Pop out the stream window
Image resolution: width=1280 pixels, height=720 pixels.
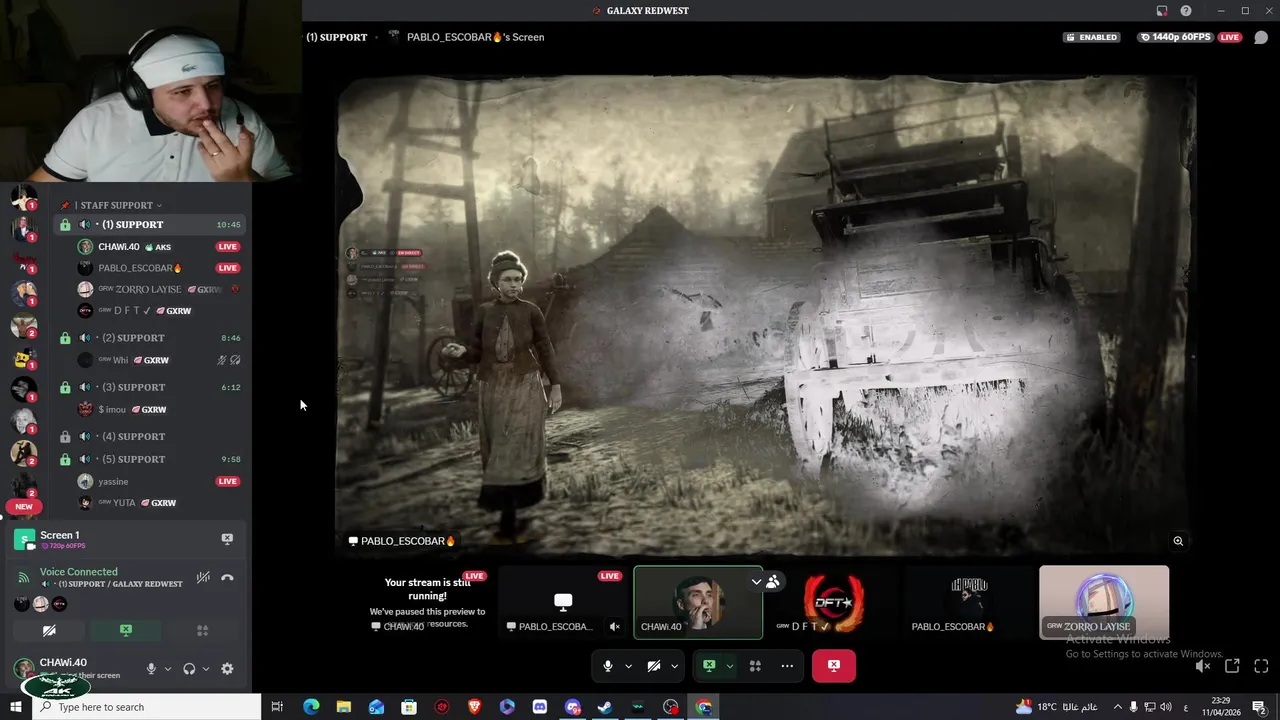[x=1232, y=666]
